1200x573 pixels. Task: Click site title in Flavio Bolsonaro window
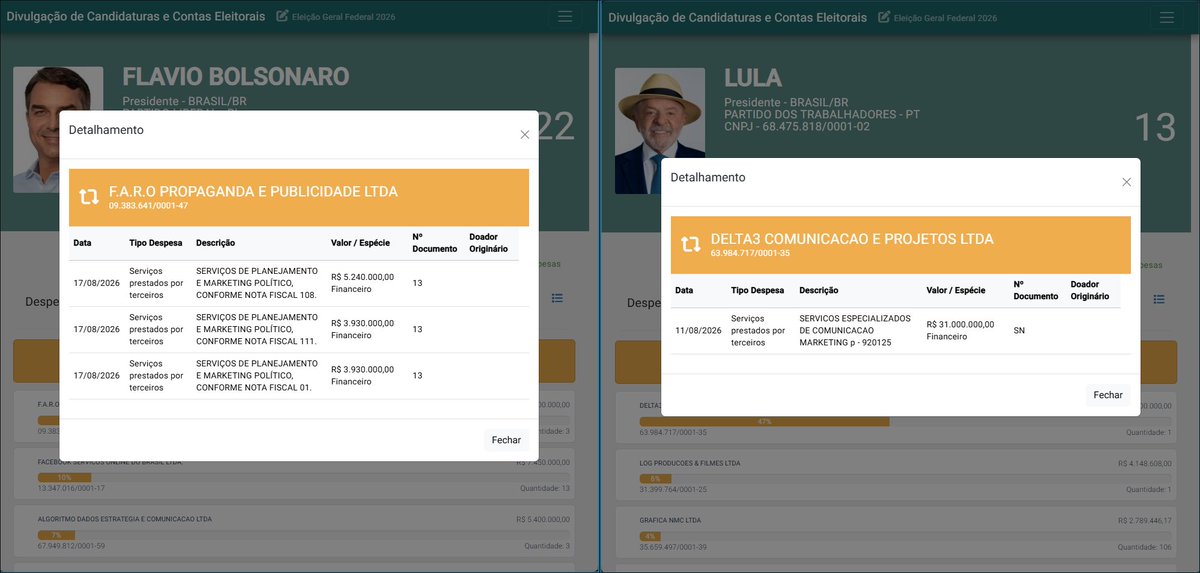tap(136, 17)
